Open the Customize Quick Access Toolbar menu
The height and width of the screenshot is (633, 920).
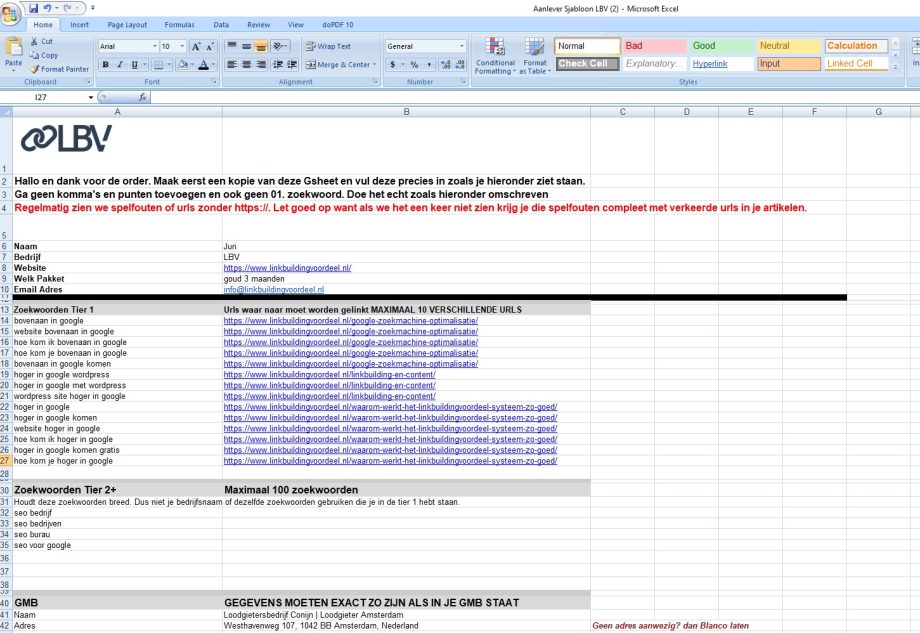[93, 8]
